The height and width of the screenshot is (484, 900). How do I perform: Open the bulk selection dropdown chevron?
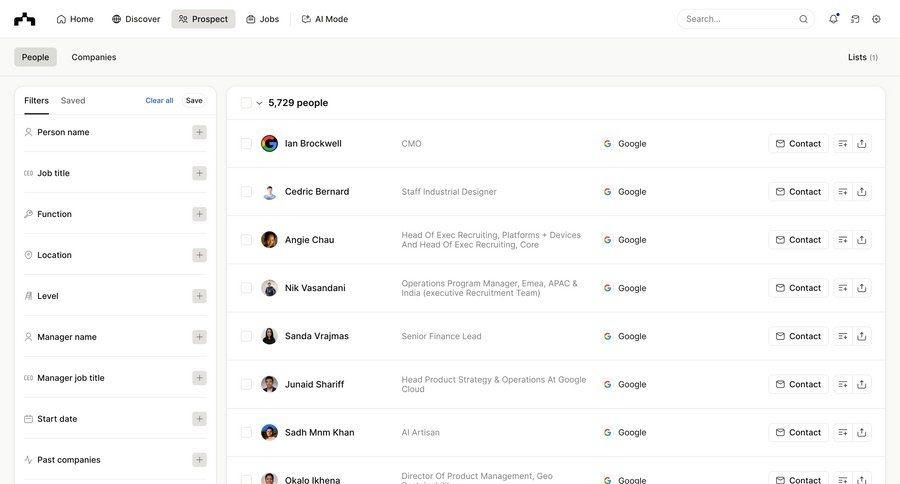coord(259,103)
